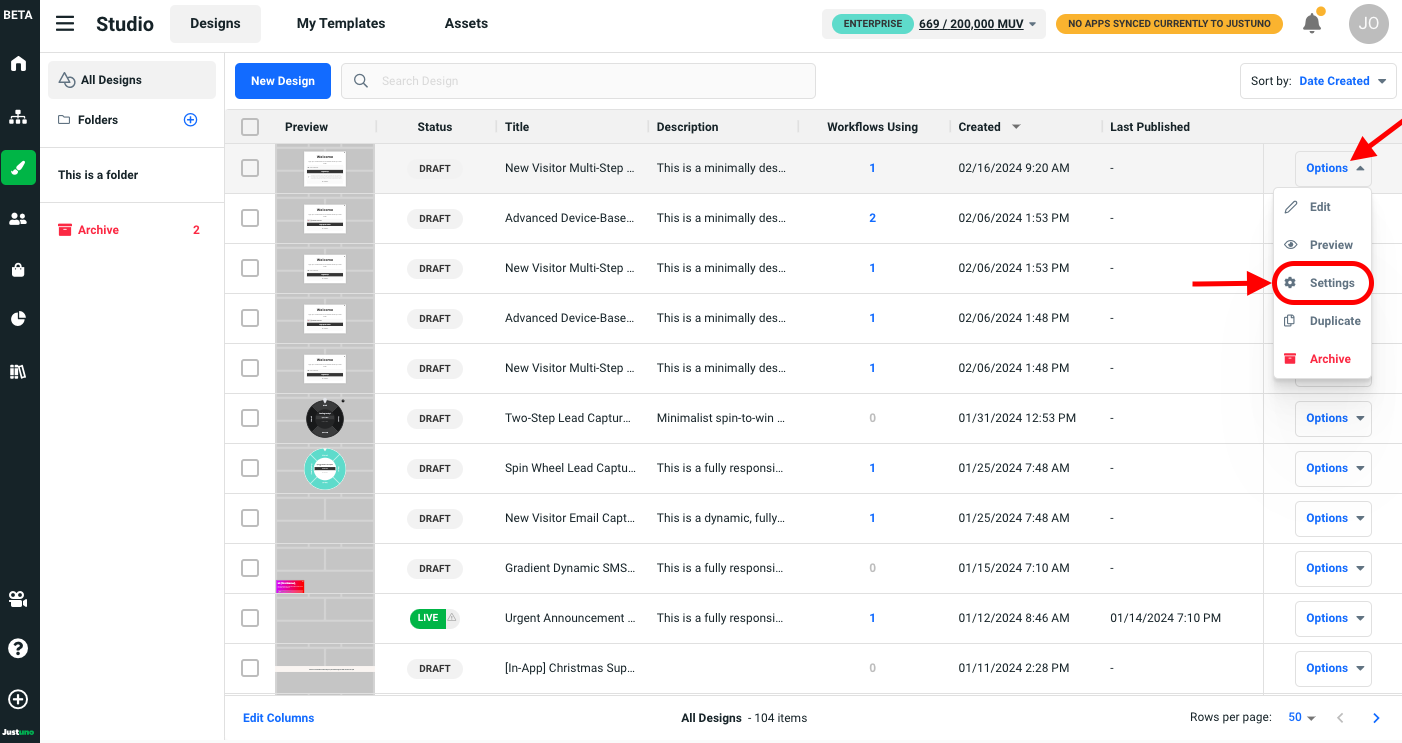Click the New Design button
This screenshot has width=1402, height=743.
click(282, 81)
